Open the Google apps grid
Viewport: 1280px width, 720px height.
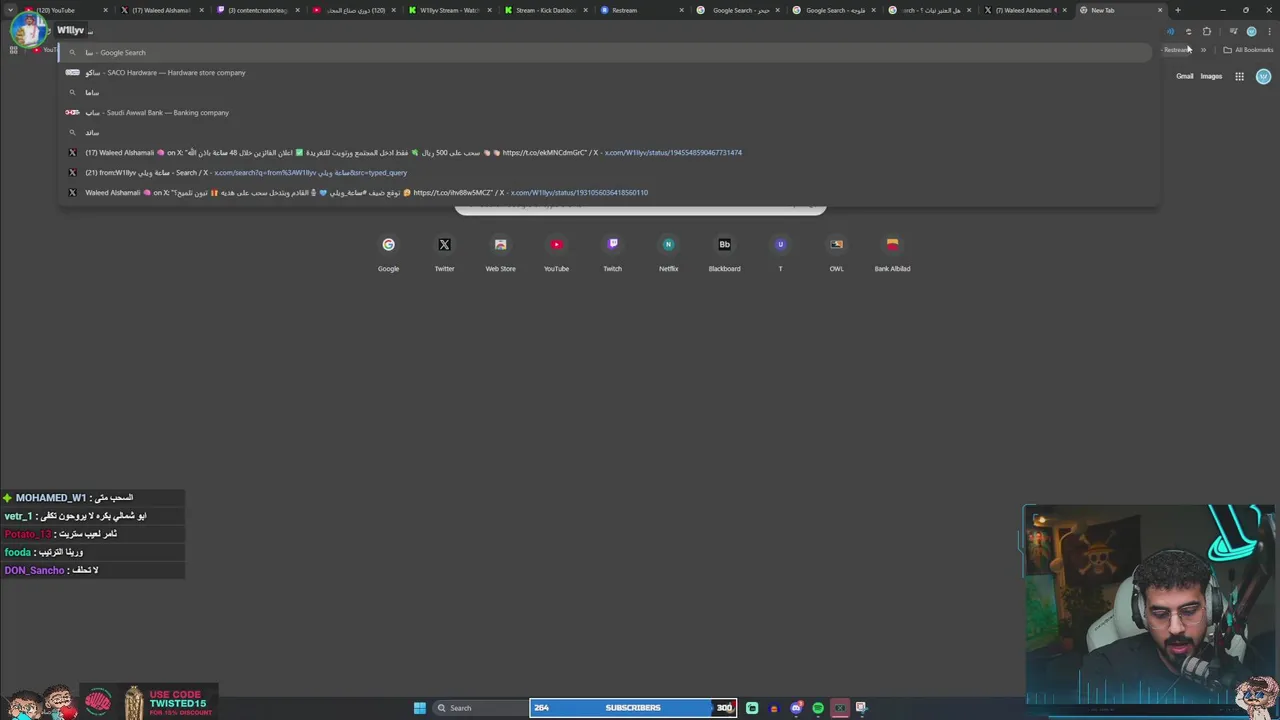click(1239, 76)
